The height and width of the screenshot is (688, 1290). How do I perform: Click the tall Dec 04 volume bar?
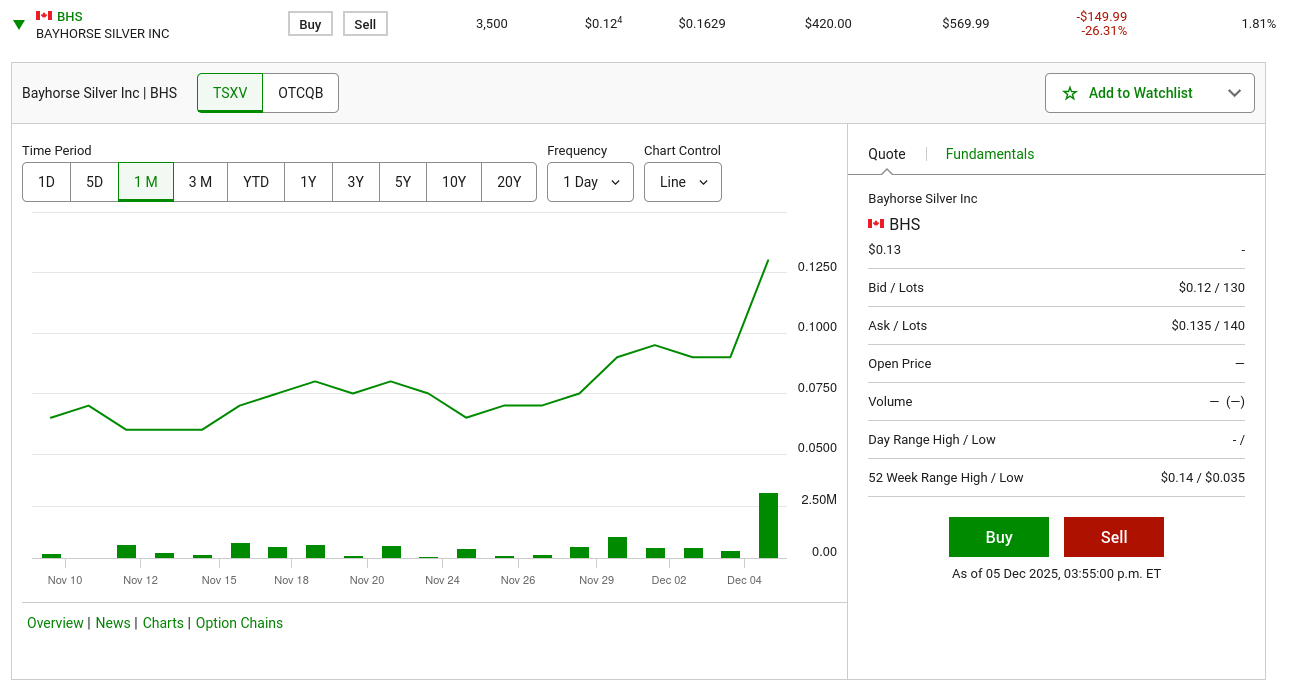(x=768, y=525)
